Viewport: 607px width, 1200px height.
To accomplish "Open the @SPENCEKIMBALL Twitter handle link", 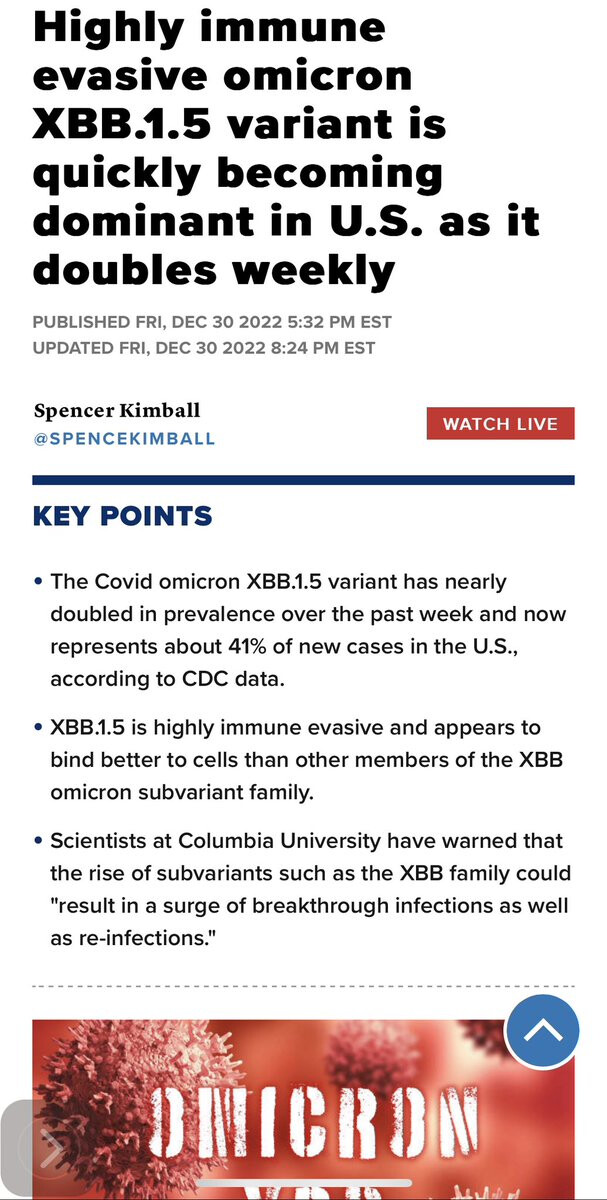I will (x=124, y=438).
